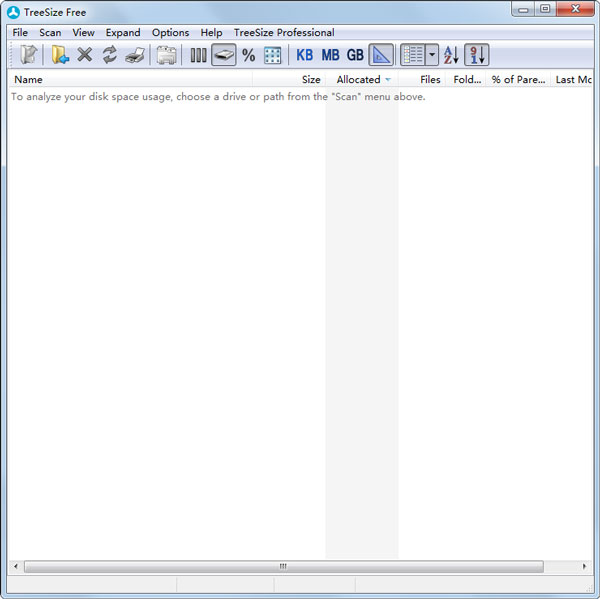Sort by the Name column header

click(130, 80)
